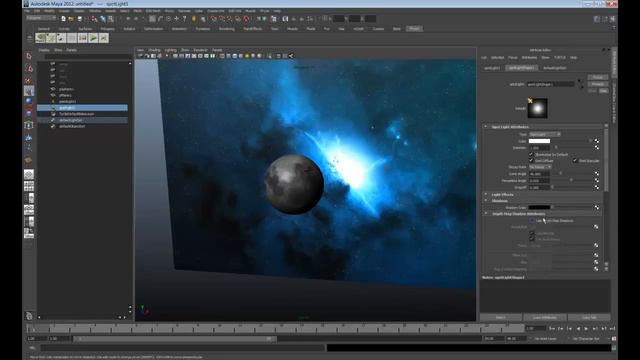Select the arrow Select tool in toolbox
The image size is (640, 360).
[x=29, y=56]
